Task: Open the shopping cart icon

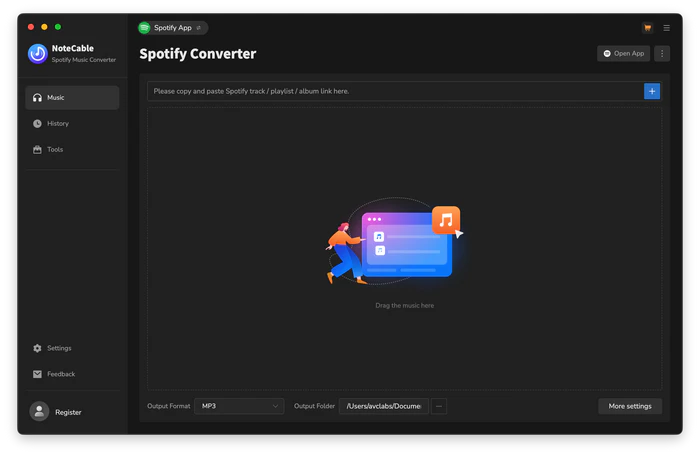Action: pos(647,28)
